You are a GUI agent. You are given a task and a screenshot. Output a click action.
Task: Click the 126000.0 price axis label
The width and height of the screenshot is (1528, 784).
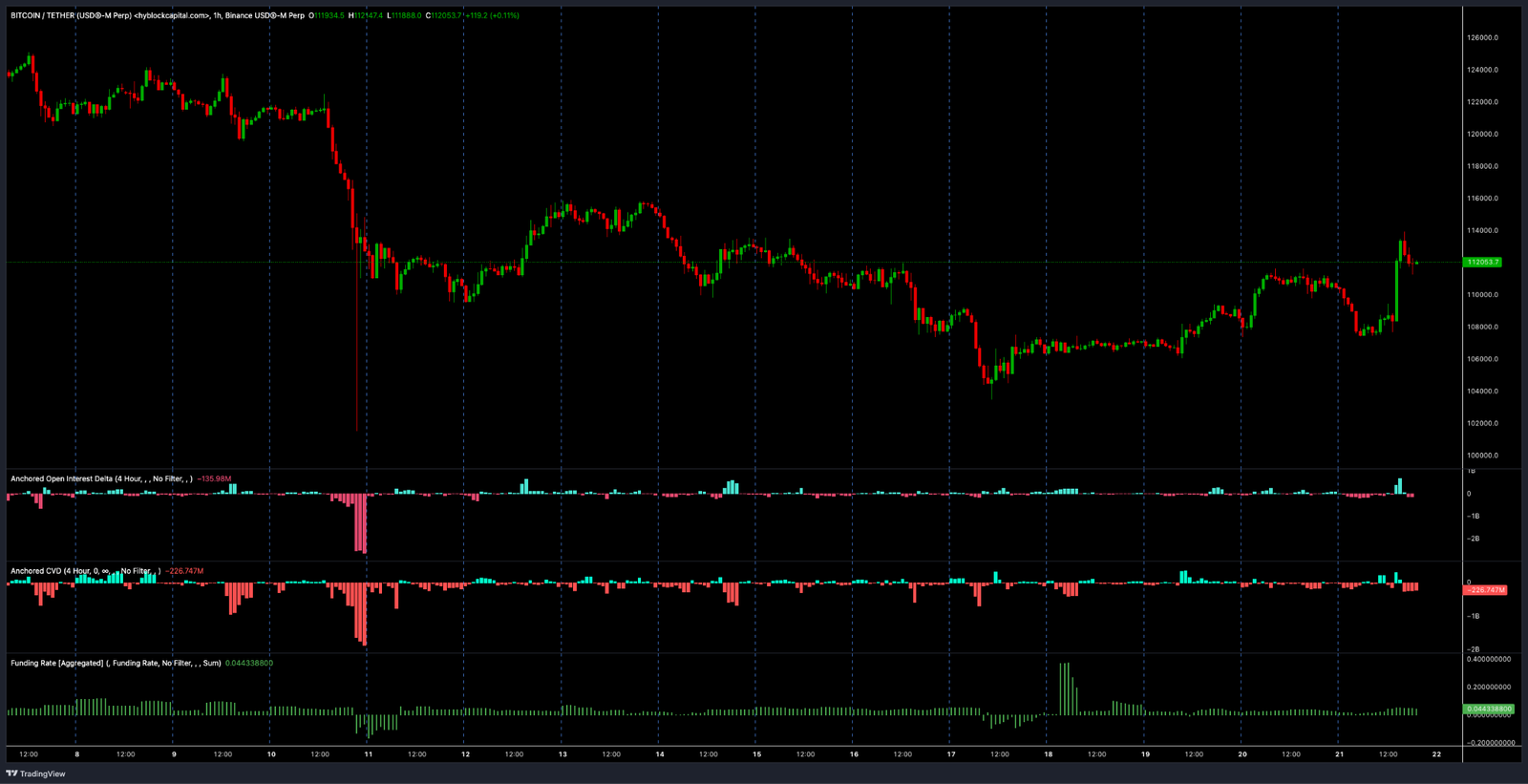coord(1482,38)
